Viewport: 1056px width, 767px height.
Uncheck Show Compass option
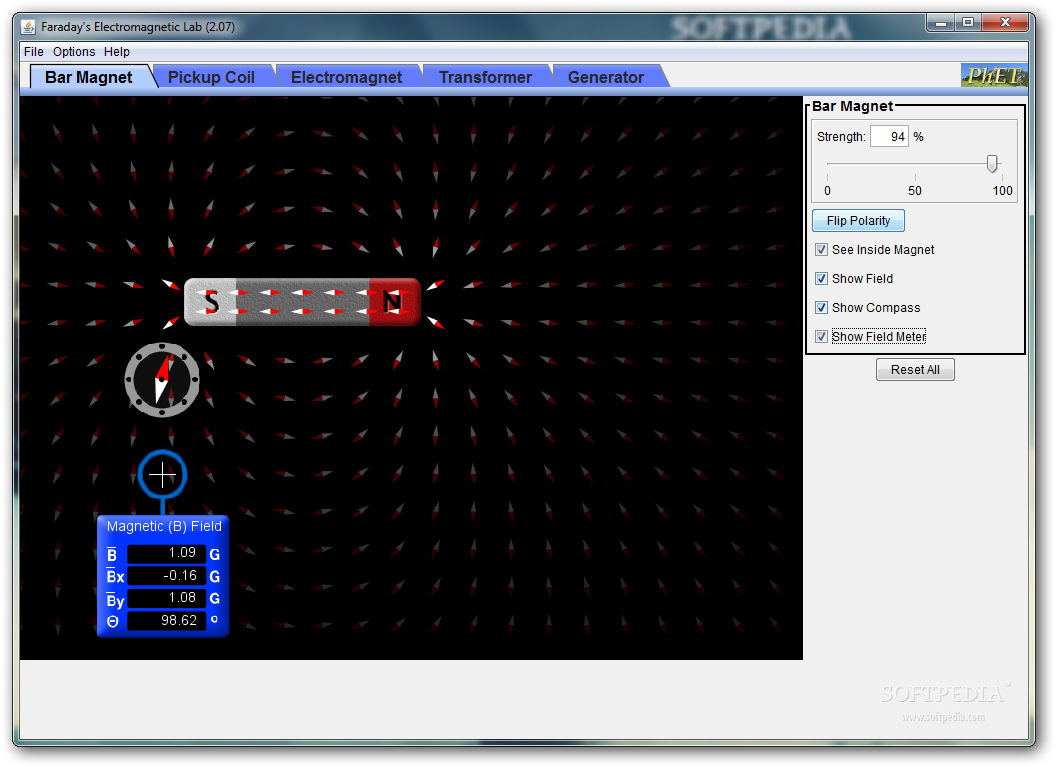coord(821,308)
